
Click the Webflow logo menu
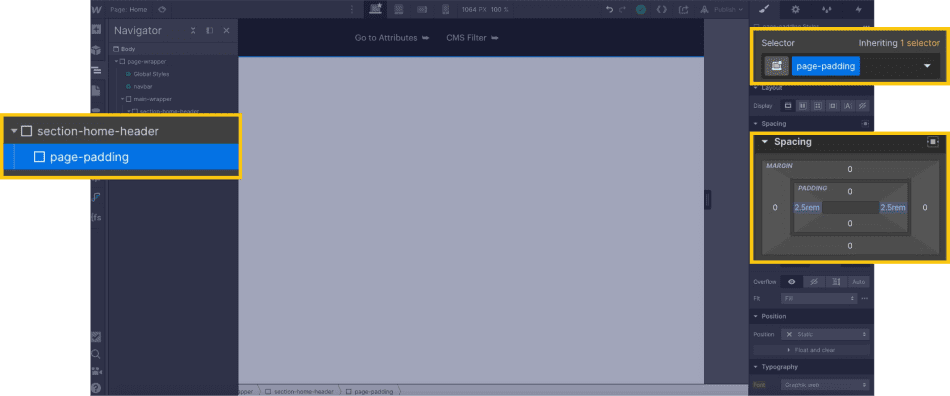96,9
